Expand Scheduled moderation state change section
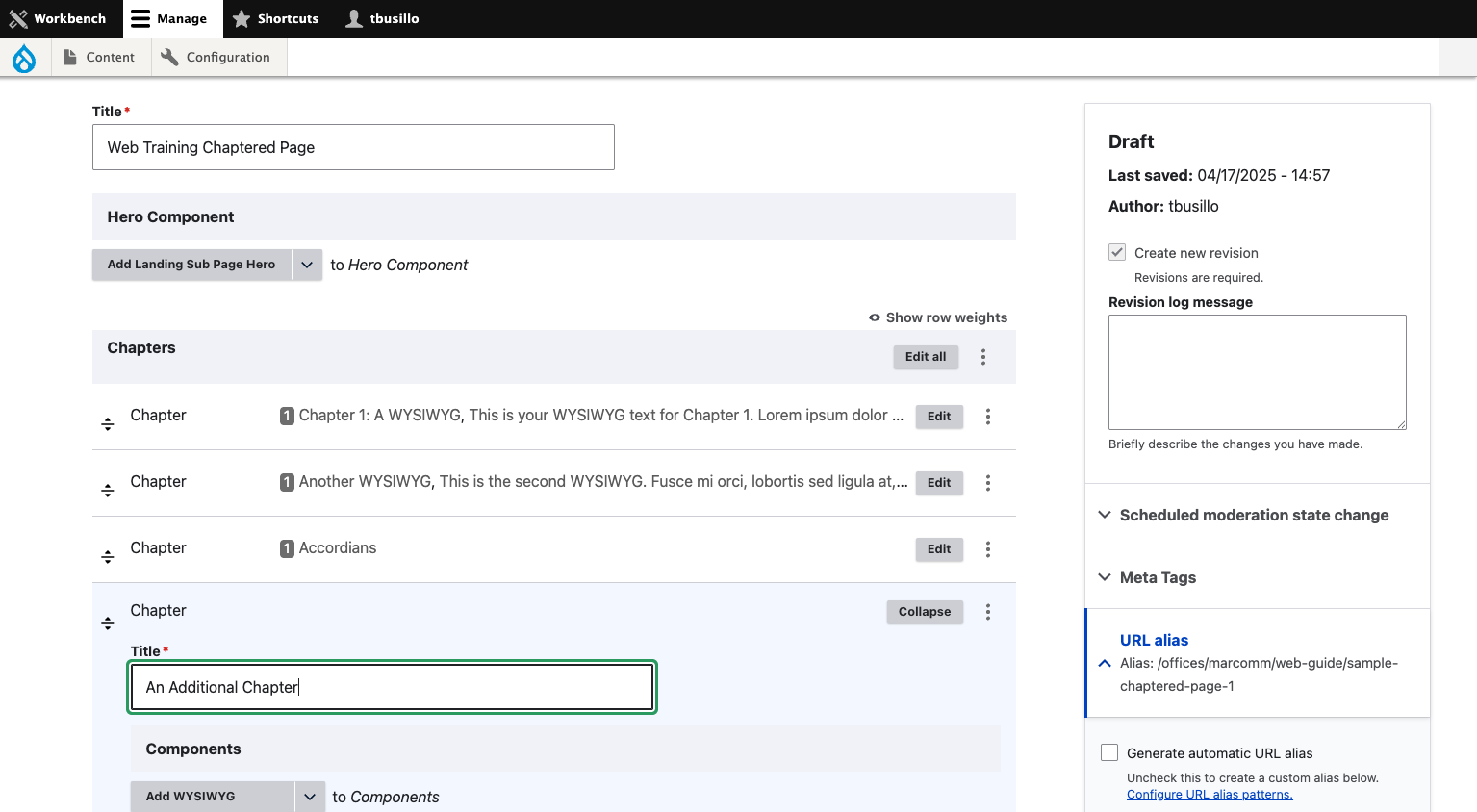 click(1257, 515)
